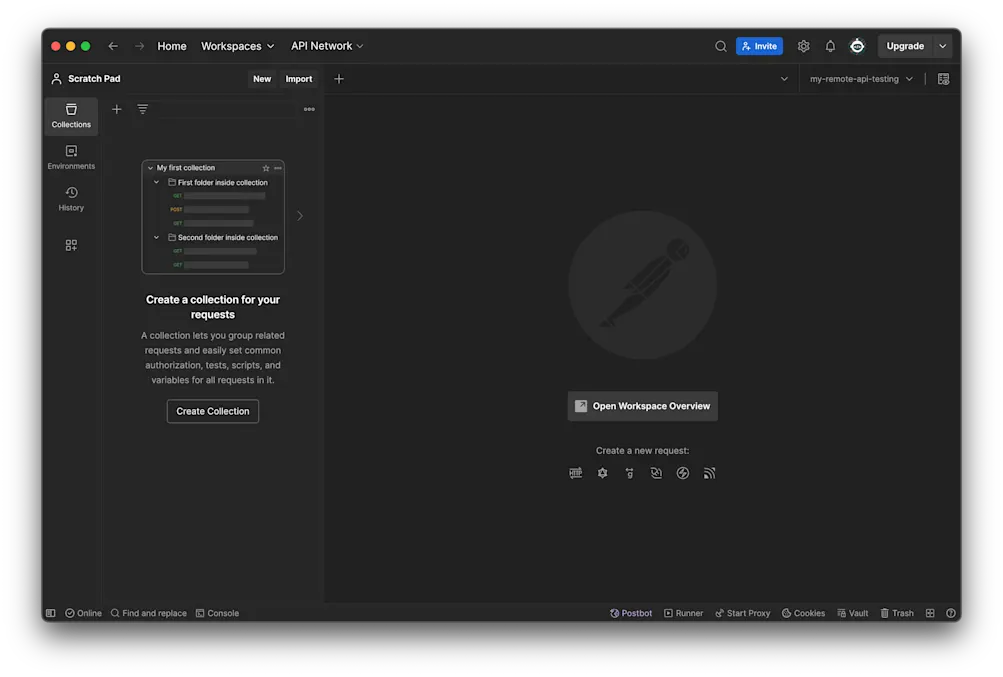This screenshot has width=1003, height=677.
Task: Open the API Network dropdown
Action: 327,46
